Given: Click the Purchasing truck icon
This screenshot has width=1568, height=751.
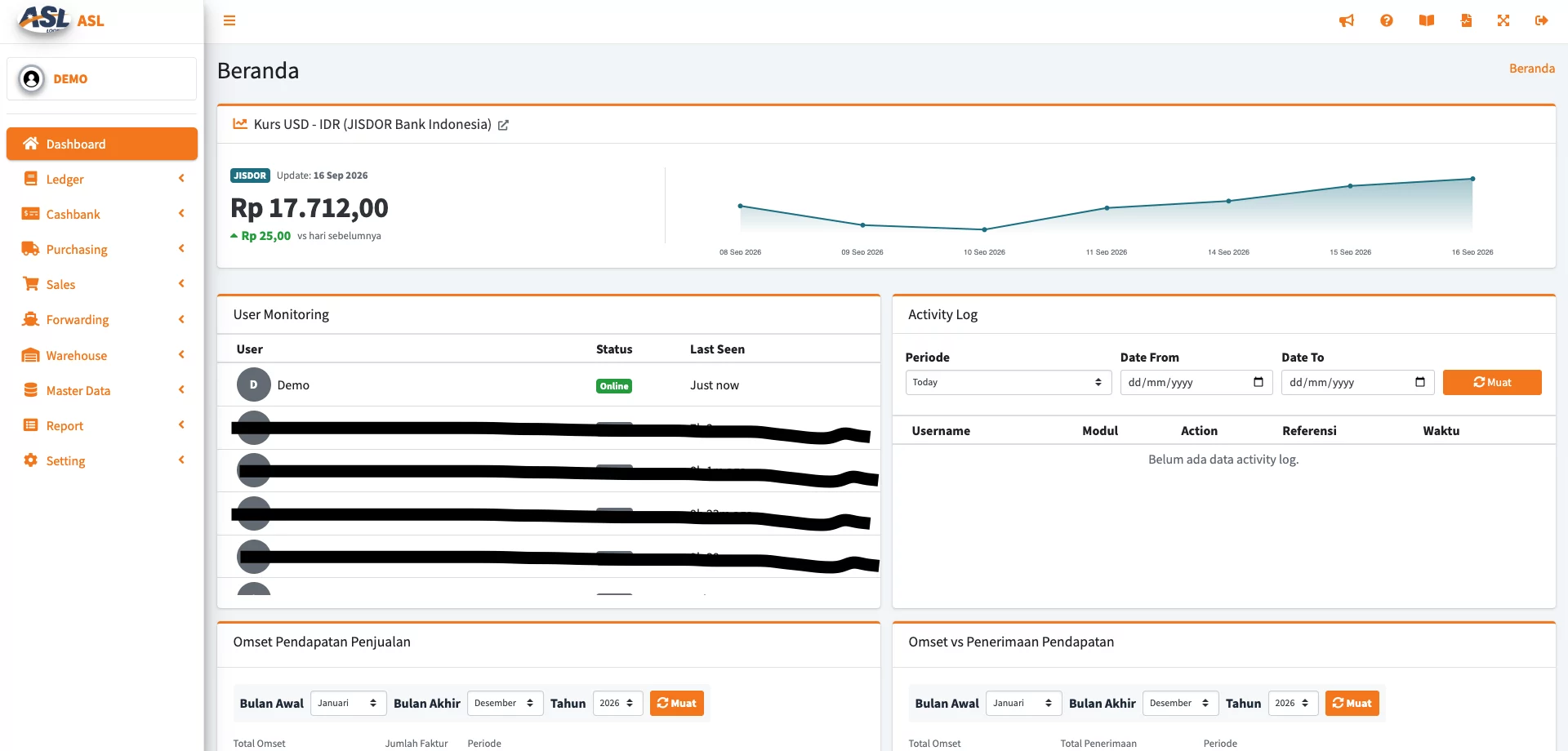Looking at the screenshot, I should point(31,249).
